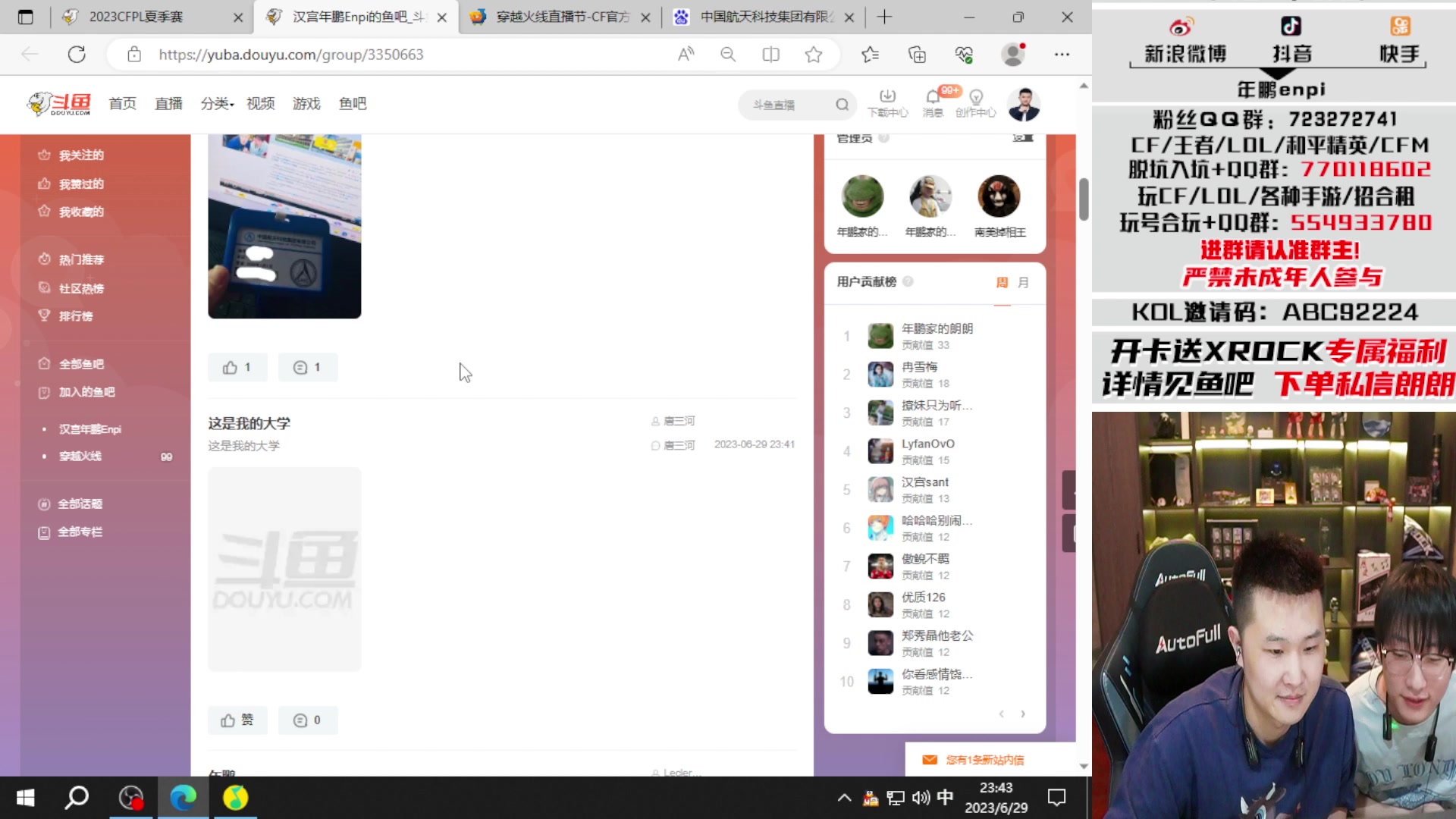Click the search magnifier in Douyu search box
The image size is (1456, 819).
pyautogui.click(x=842, y=105)
